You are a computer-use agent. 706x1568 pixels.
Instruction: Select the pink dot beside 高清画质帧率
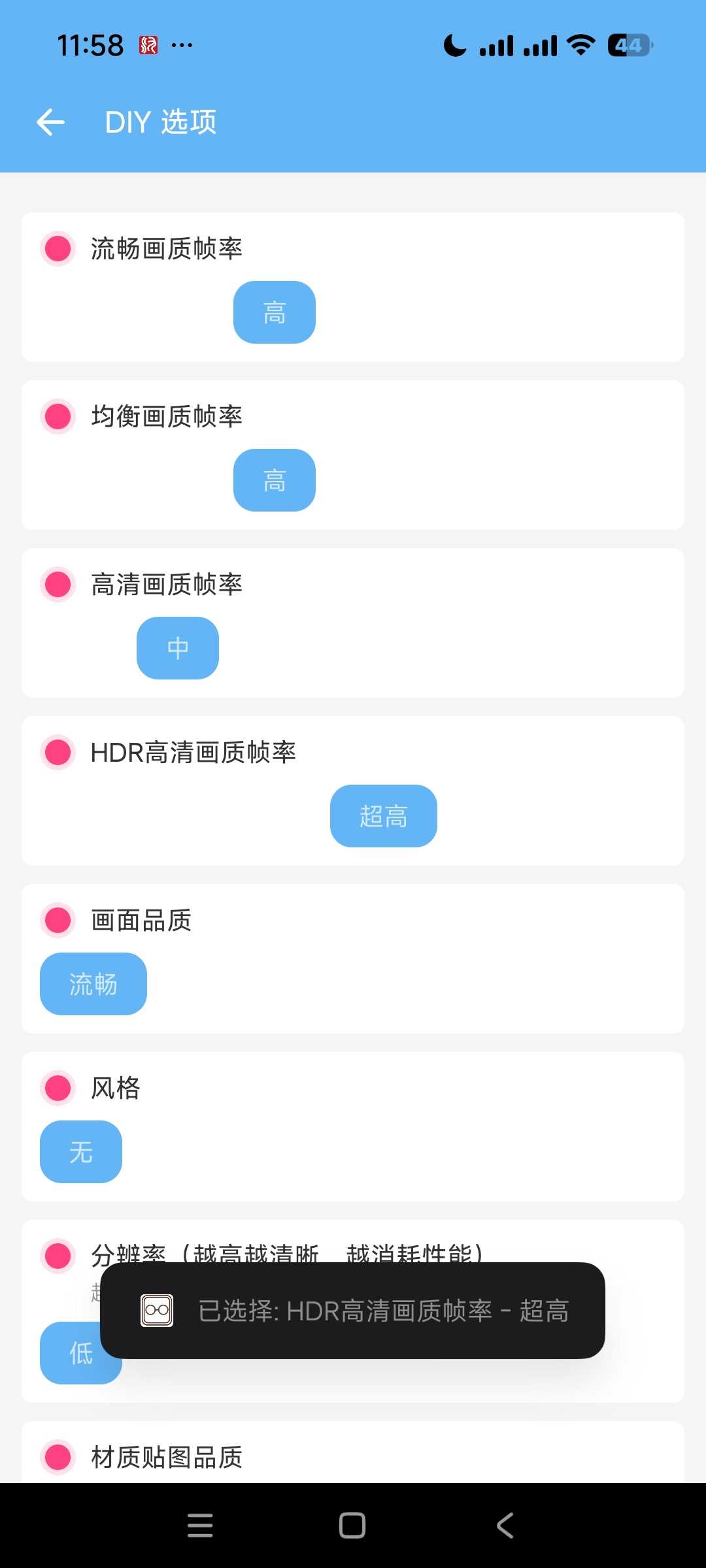coord(58,584)
